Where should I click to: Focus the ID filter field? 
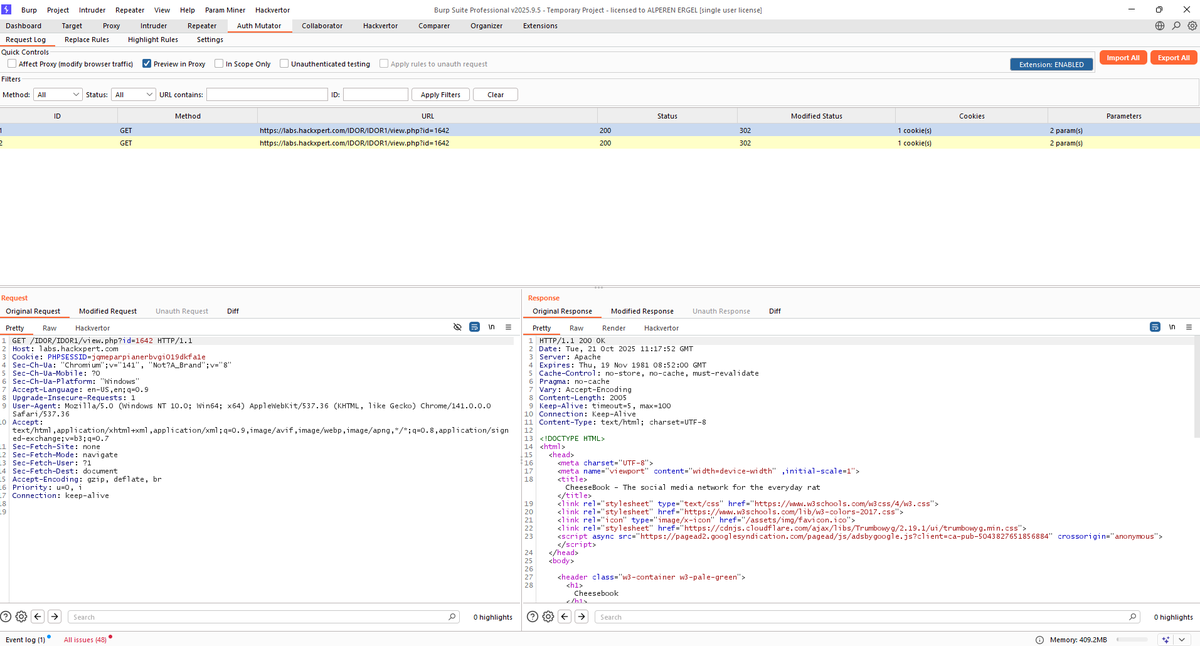pos(376,95)
